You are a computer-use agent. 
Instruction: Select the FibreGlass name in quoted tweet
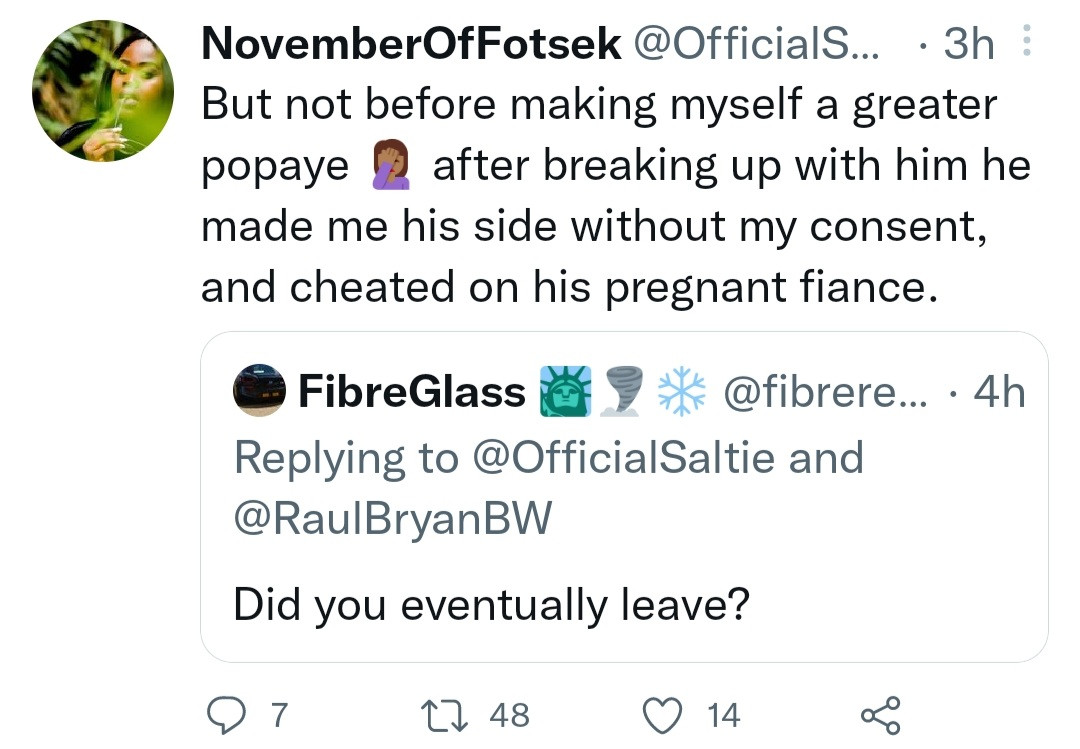(412, 392)
